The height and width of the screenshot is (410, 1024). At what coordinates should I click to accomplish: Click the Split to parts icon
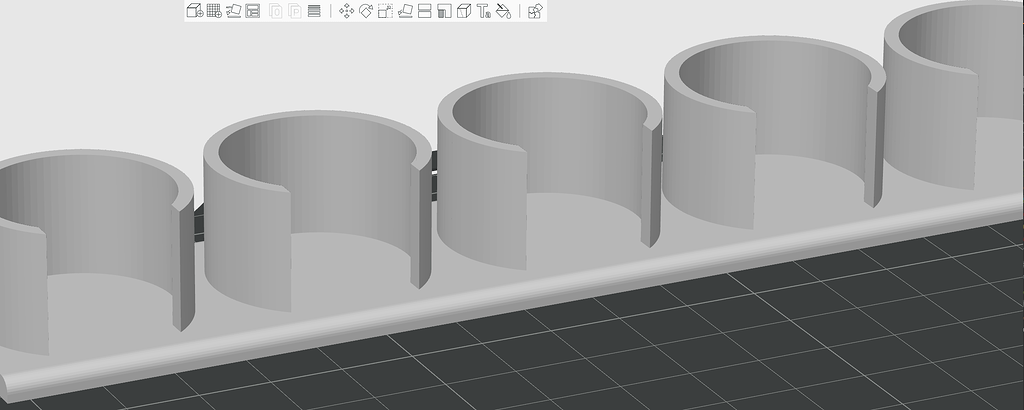(295, 11)
